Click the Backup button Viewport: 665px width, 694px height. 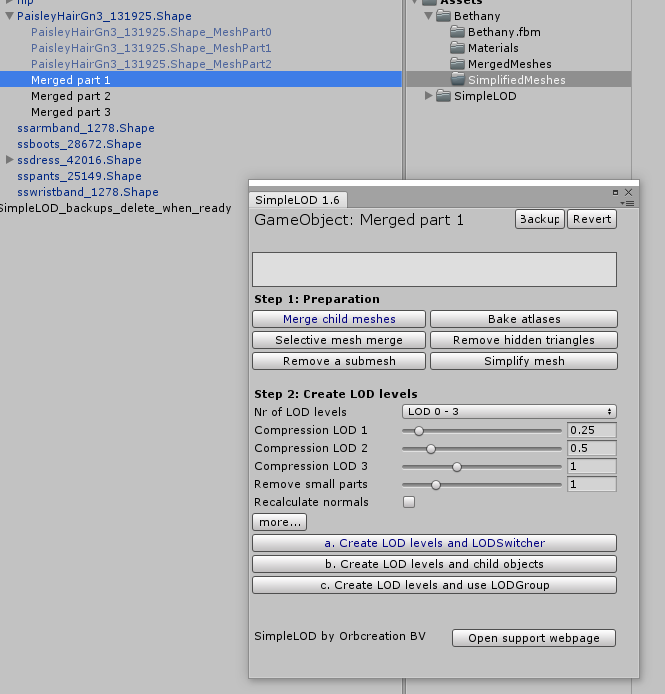coord(540,219)
